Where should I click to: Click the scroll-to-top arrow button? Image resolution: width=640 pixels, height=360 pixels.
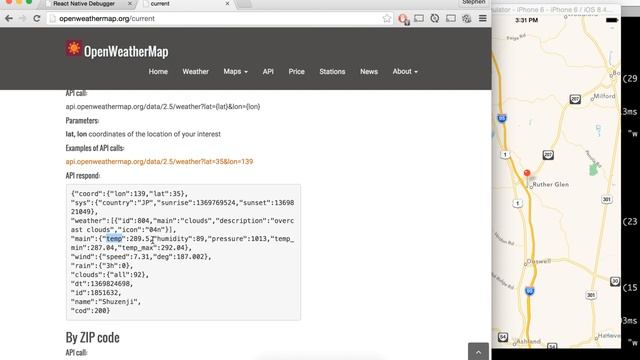click(478, 351)
